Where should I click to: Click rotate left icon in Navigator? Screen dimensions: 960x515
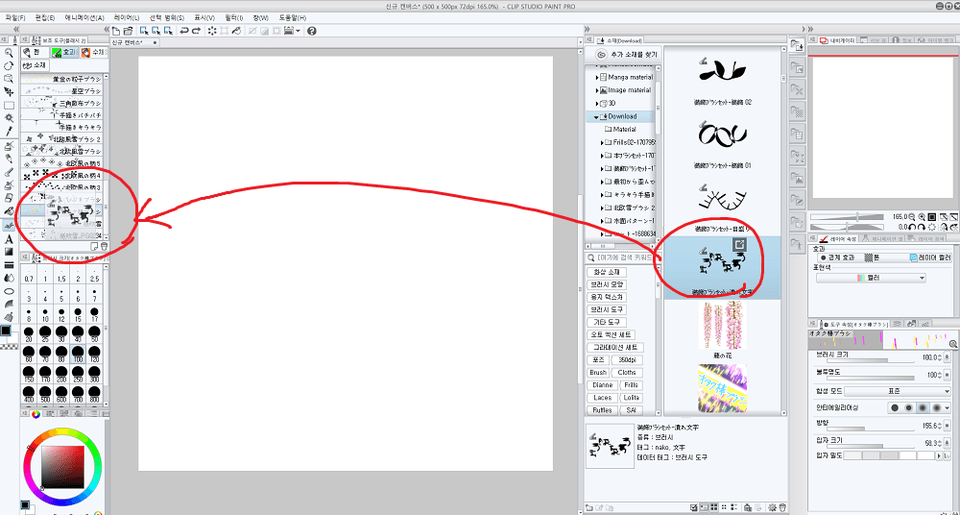coord(912,227)
